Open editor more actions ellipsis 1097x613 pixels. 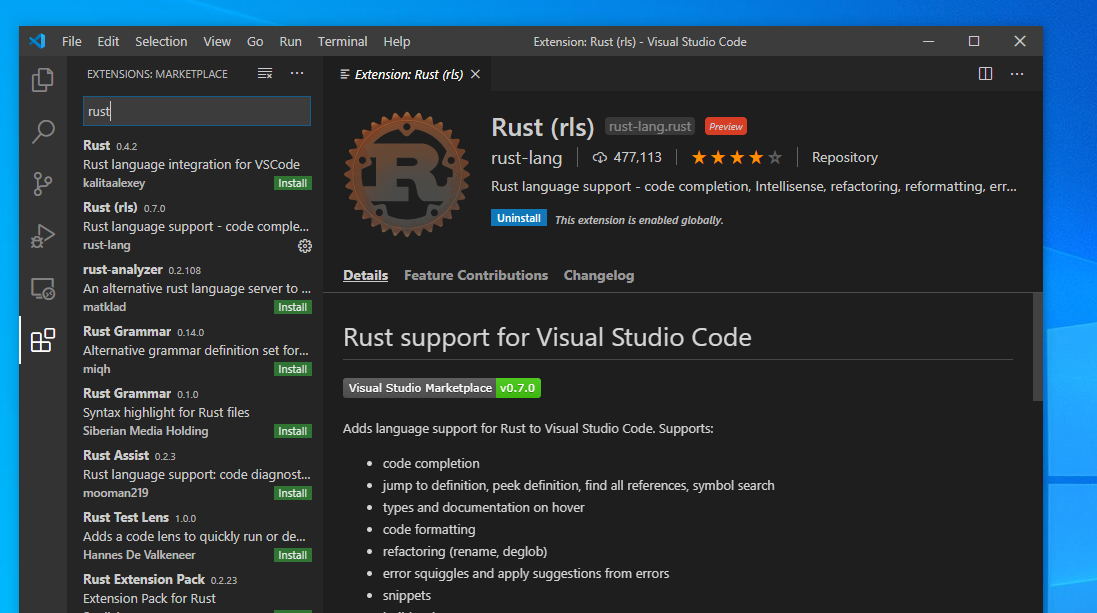point(1017,73)
